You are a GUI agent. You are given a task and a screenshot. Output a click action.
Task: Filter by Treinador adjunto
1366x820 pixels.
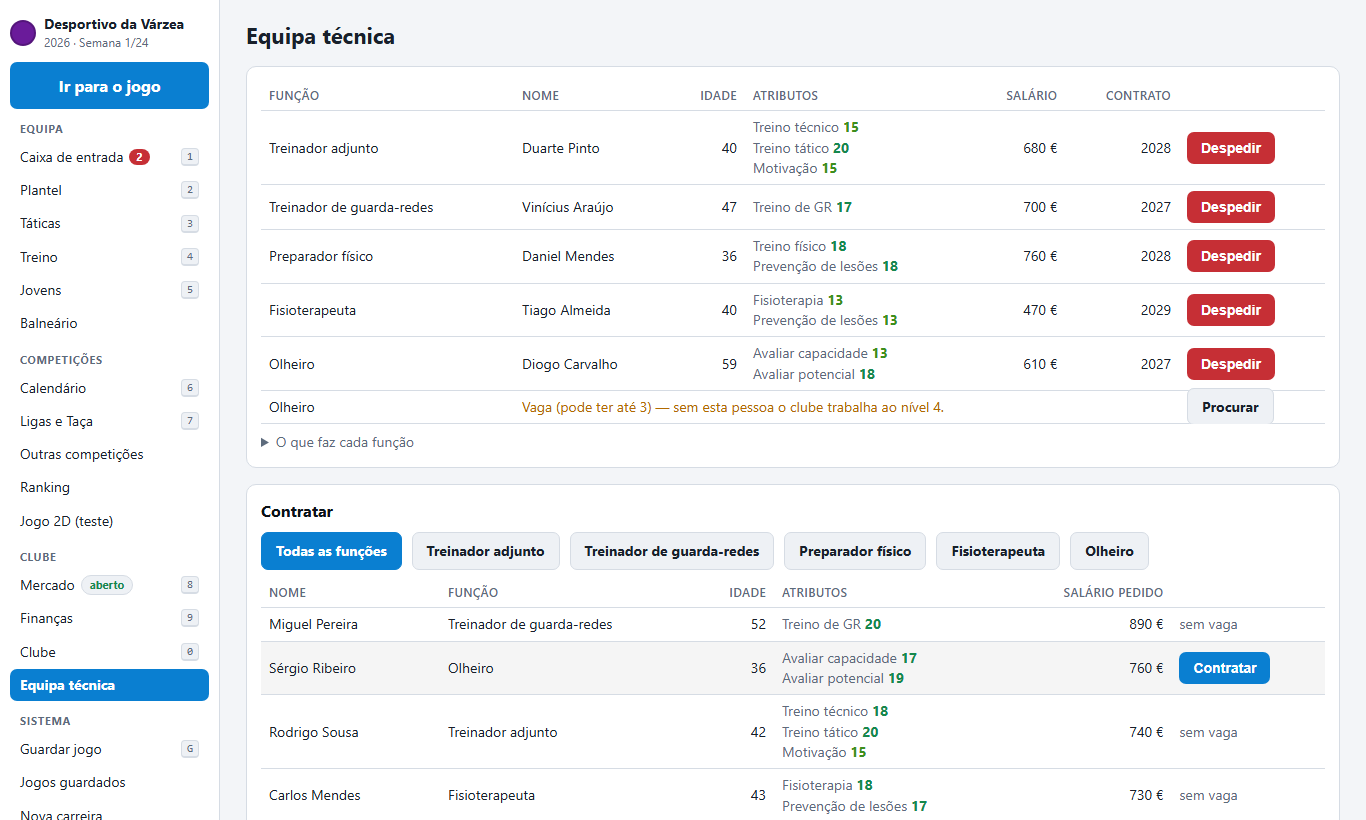(486, 551)
